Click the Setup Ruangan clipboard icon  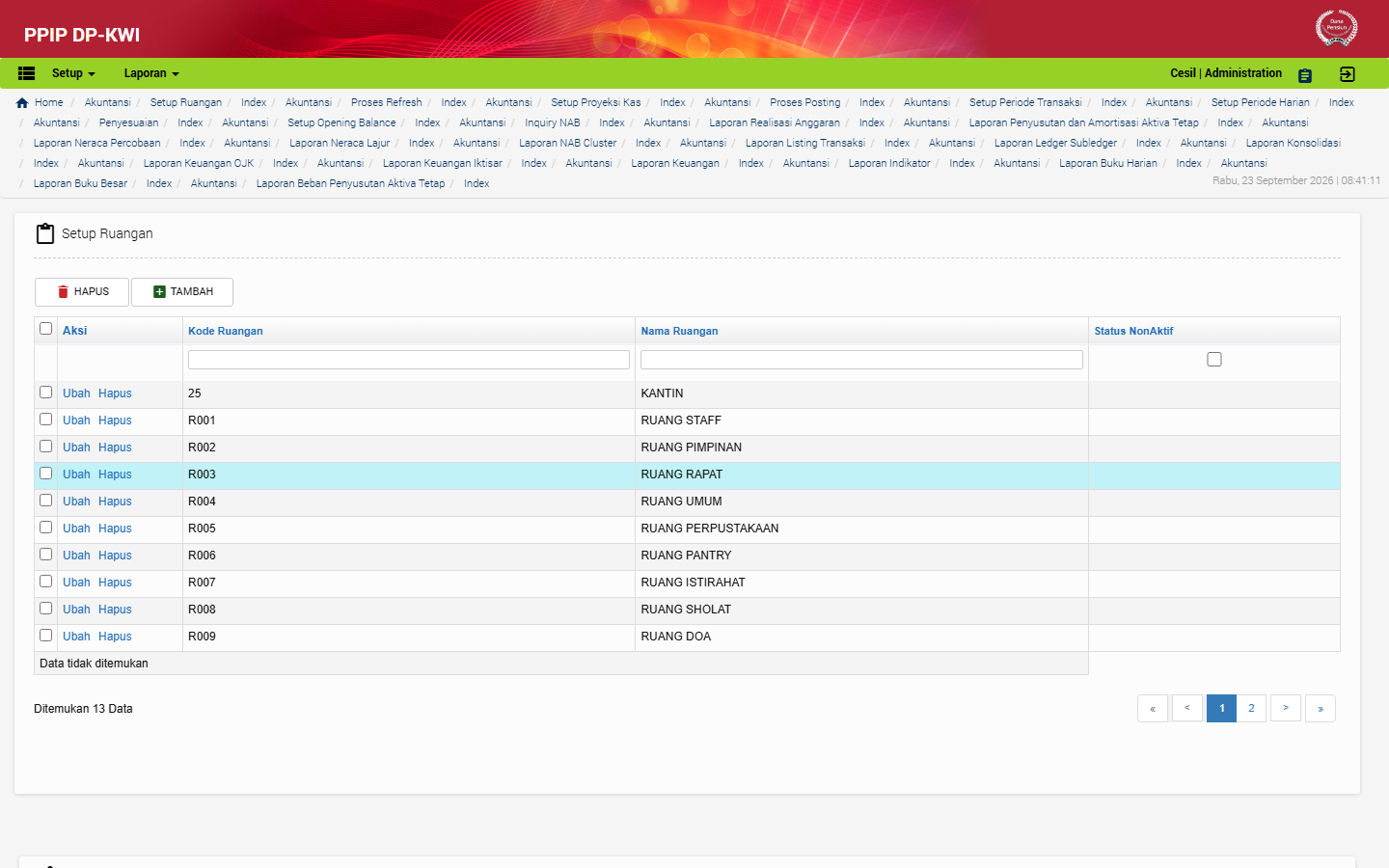coord(45,233)
